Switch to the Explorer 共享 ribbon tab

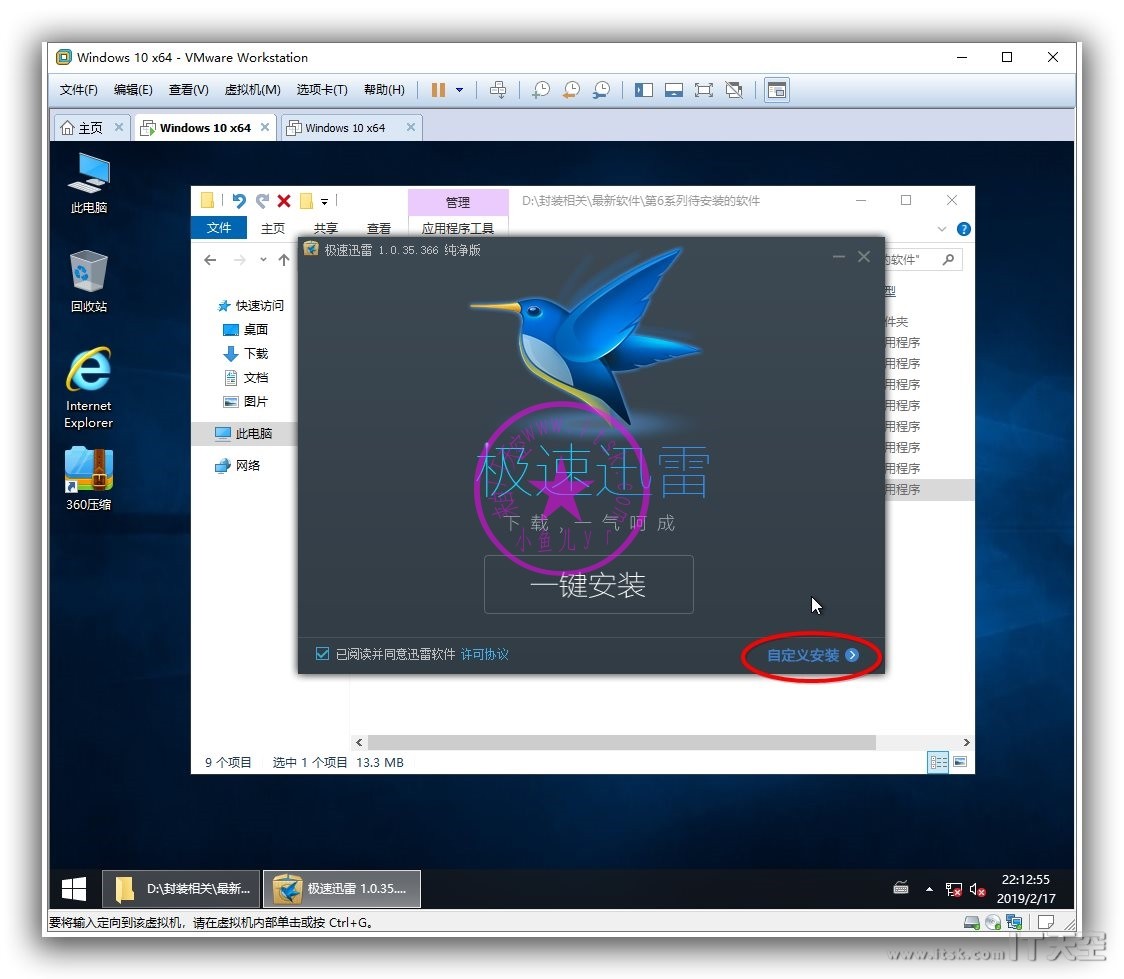click(x=325, y=228)
